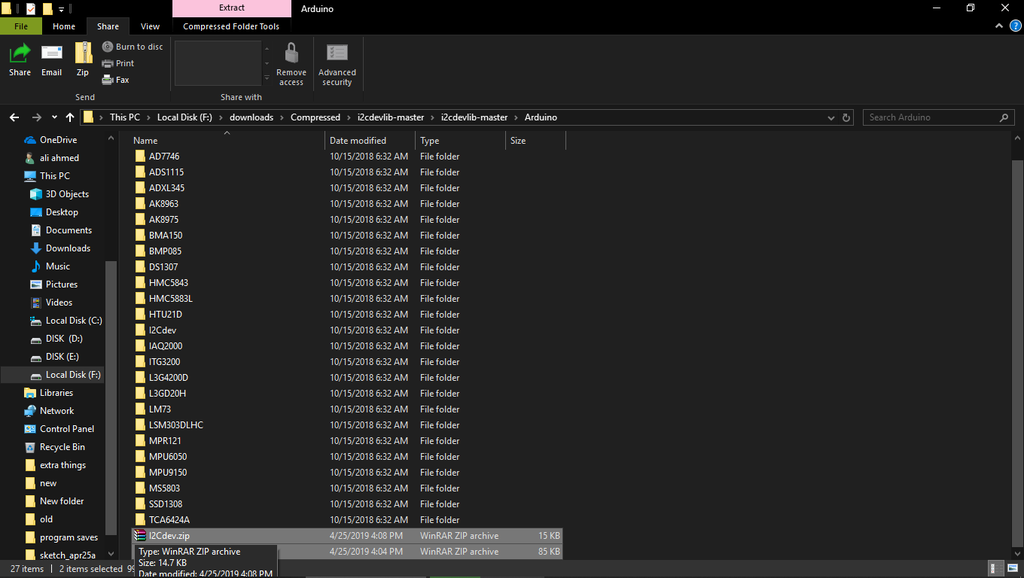This screenshot has height=578, width=1024.
Task: Open Advanced security settings
Action: pos(337,64)
